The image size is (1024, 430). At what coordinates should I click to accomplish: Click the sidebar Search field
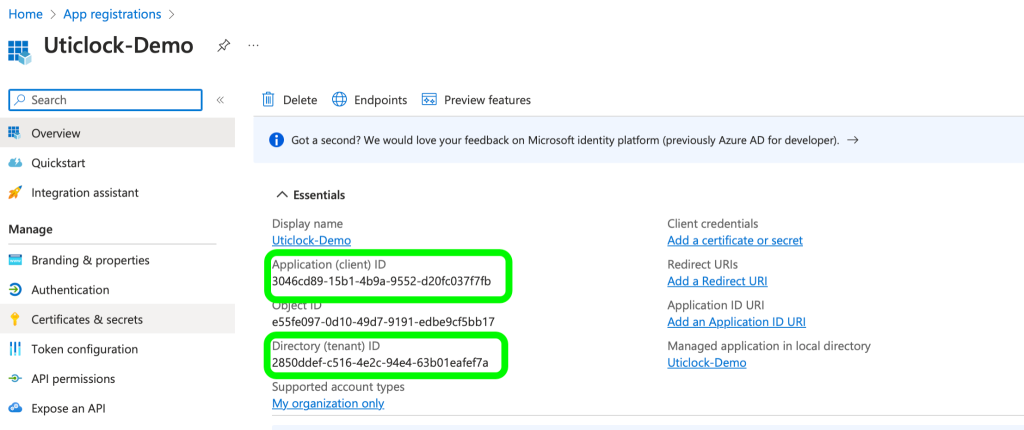click(105, 100)
